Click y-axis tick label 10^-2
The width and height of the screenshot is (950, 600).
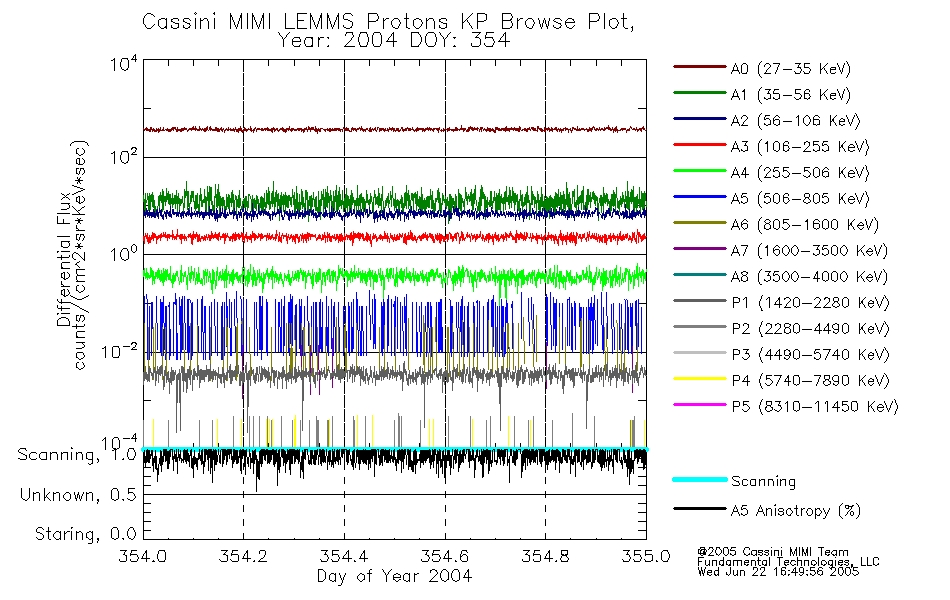point(120,351)
